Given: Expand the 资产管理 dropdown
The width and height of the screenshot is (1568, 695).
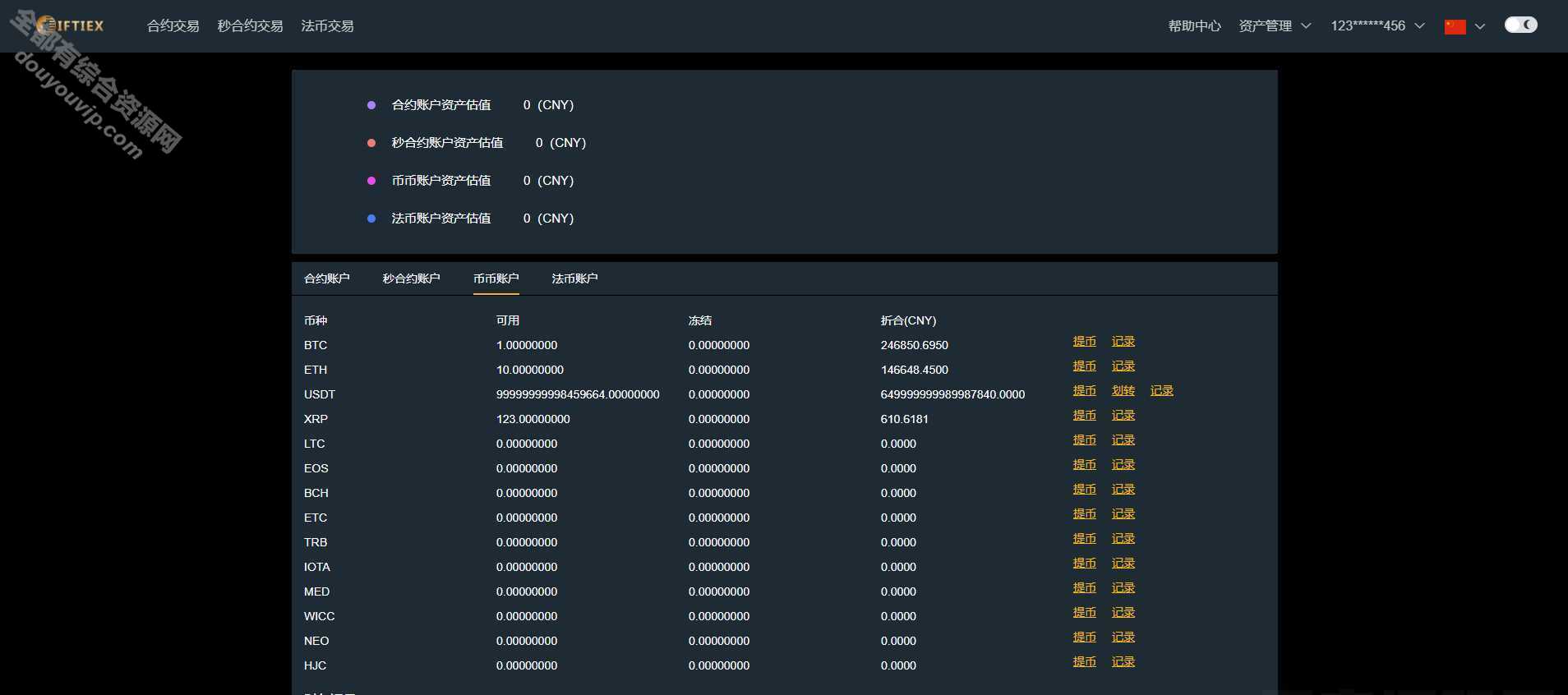Looking at the screenshot, I should pyautogui.click(x=1275, y=26).
